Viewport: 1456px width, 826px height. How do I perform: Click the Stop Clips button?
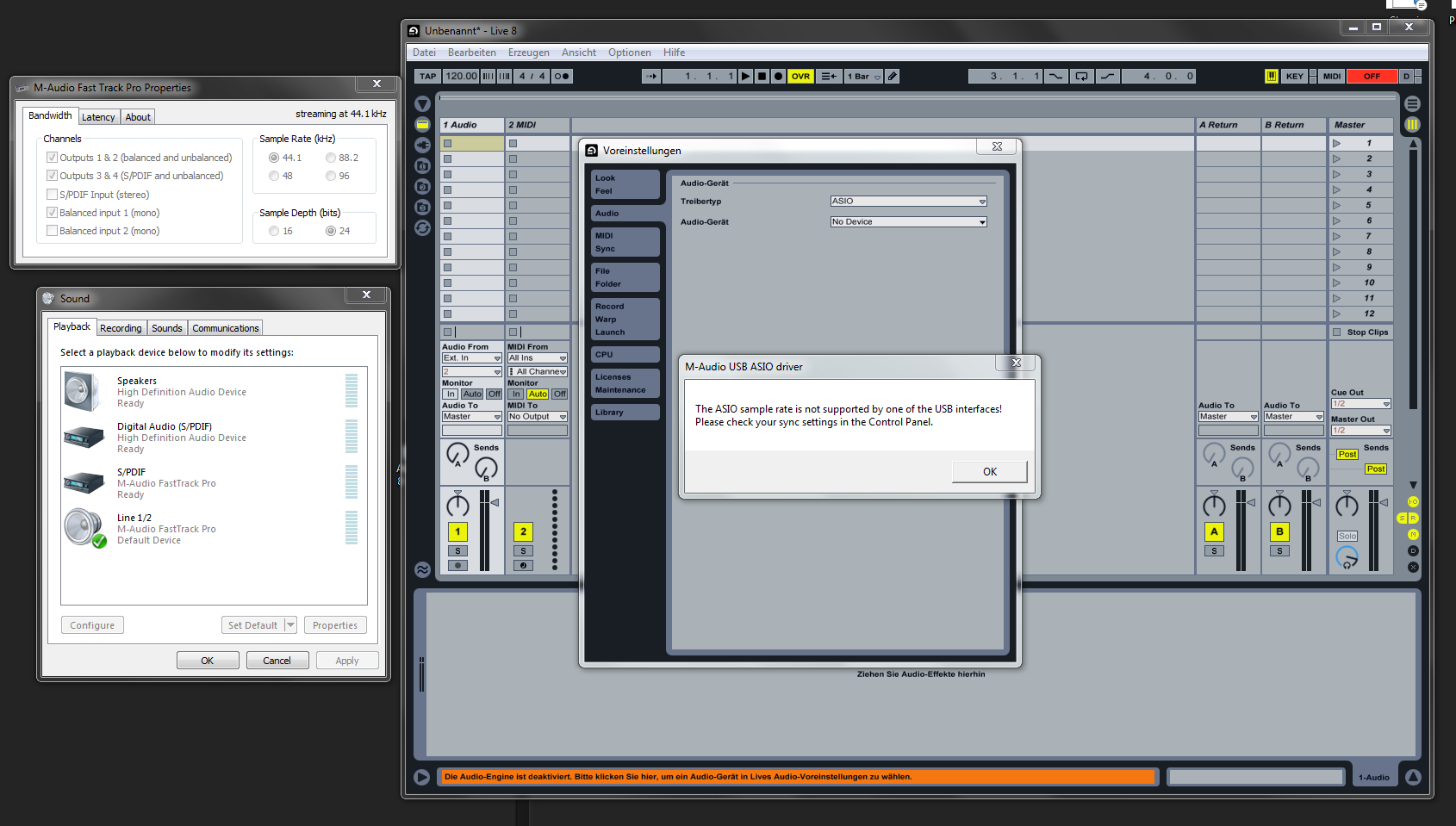[1361, 332]
